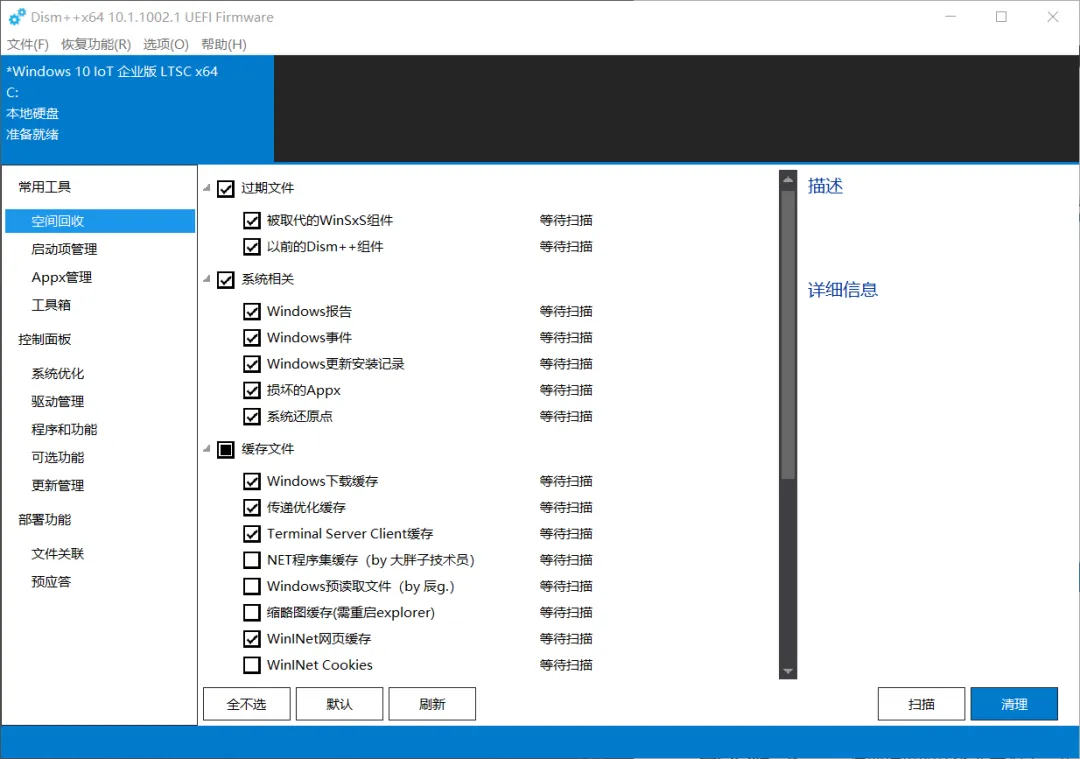
Task: Select the Windows 10 IoT LTSC image tile
Action: coord(137,109)
